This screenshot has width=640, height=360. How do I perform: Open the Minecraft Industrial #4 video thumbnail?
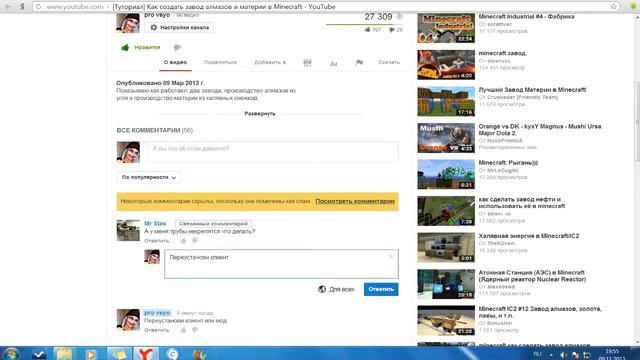pyautogui.click(x=446, y=28)
